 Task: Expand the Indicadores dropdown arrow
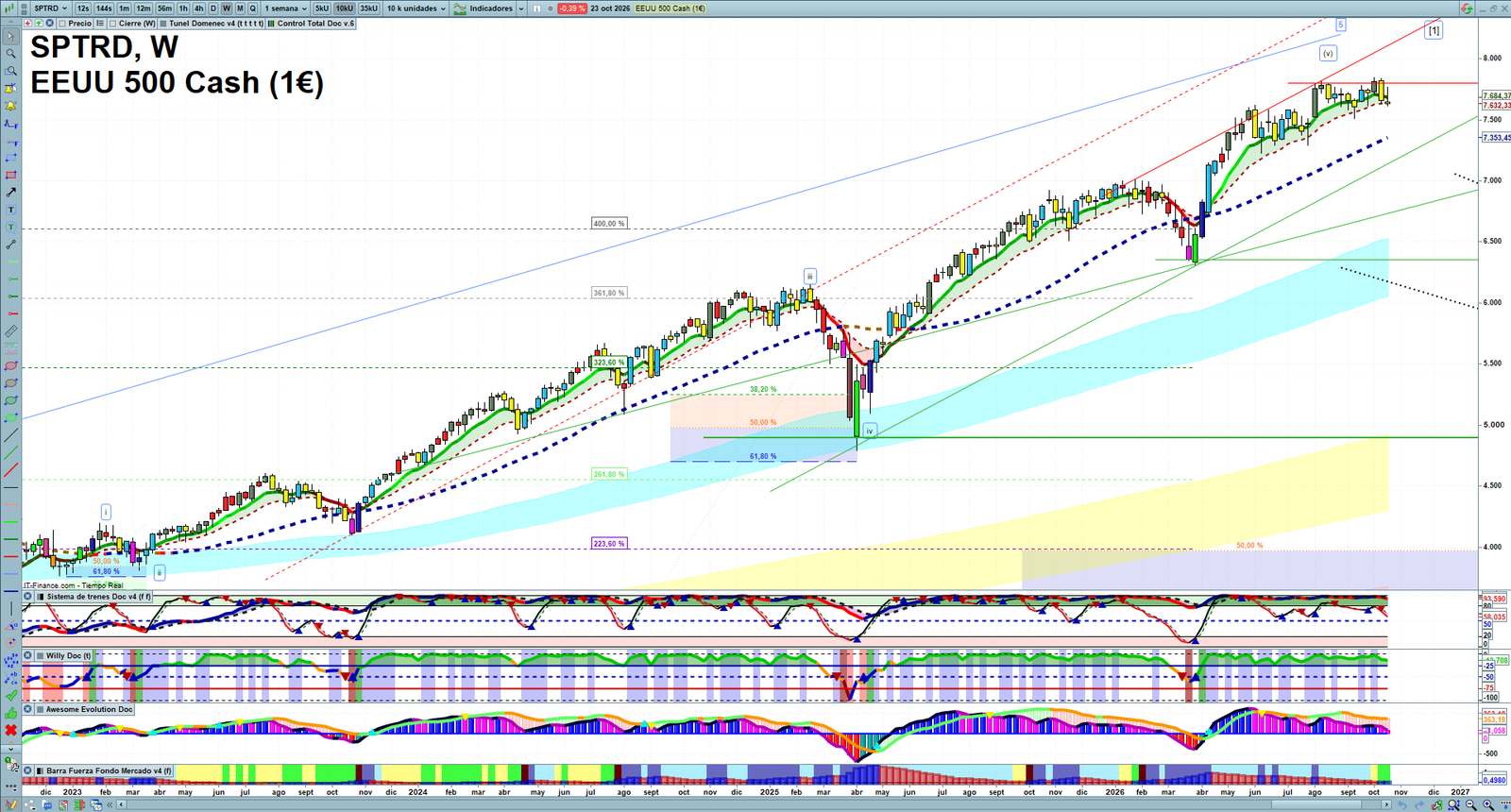click(x=520, y=8)
